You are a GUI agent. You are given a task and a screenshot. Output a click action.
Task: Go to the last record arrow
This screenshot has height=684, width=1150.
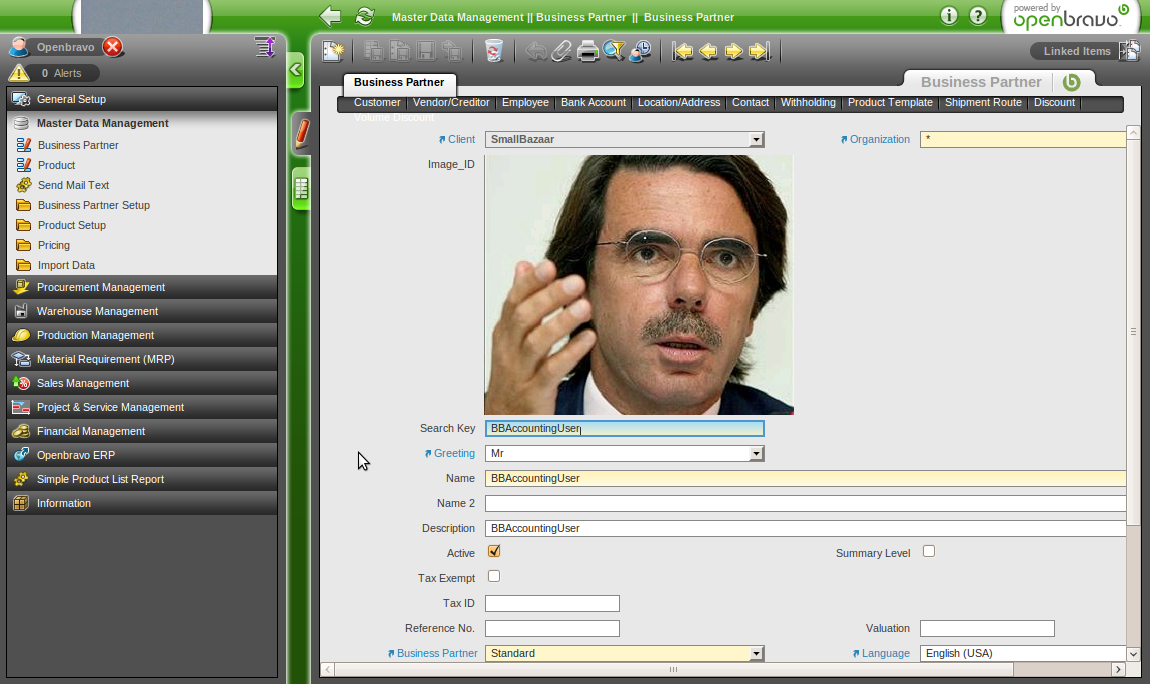coord(759,51)
